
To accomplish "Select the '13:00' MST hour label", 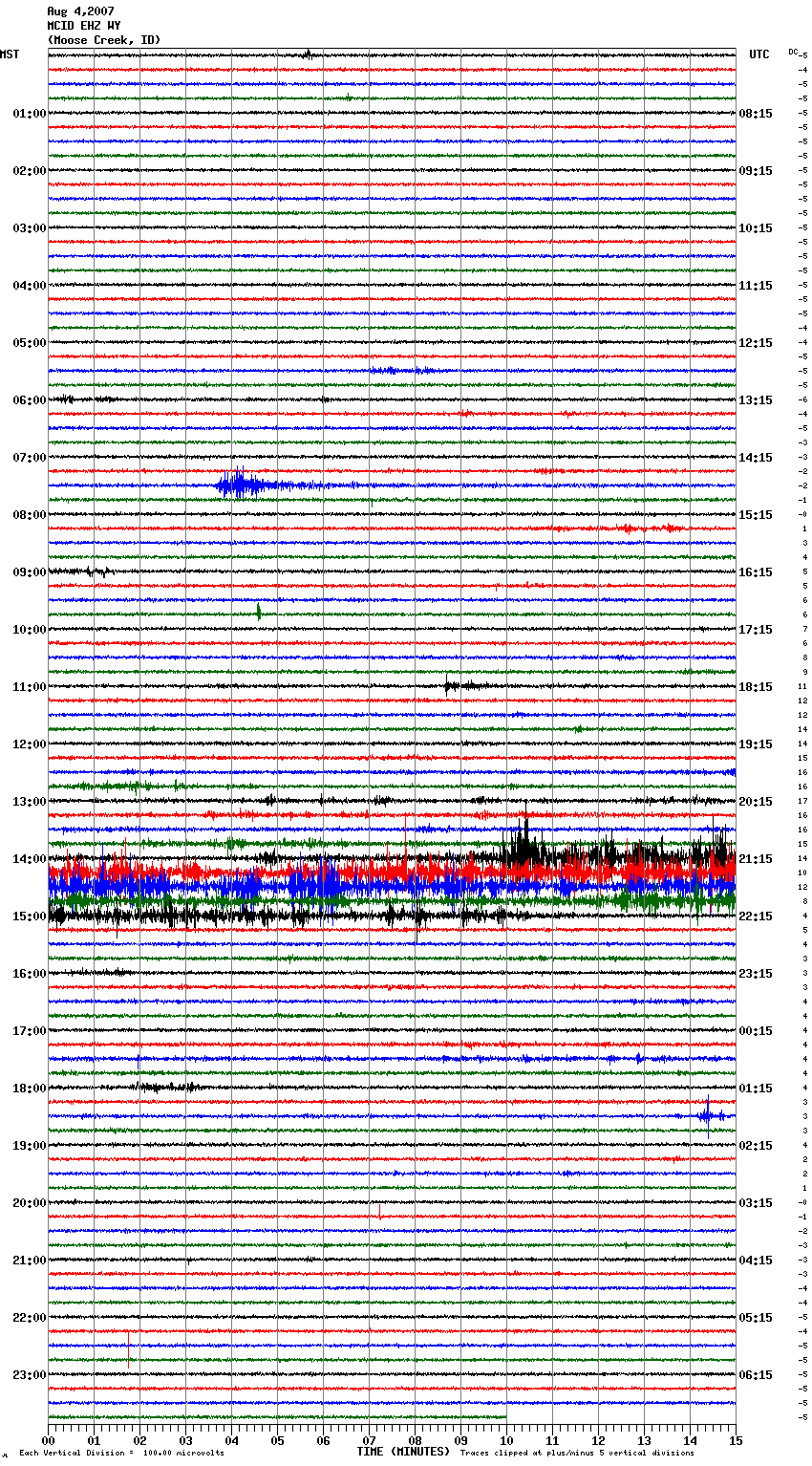I will tap(29, 802).
